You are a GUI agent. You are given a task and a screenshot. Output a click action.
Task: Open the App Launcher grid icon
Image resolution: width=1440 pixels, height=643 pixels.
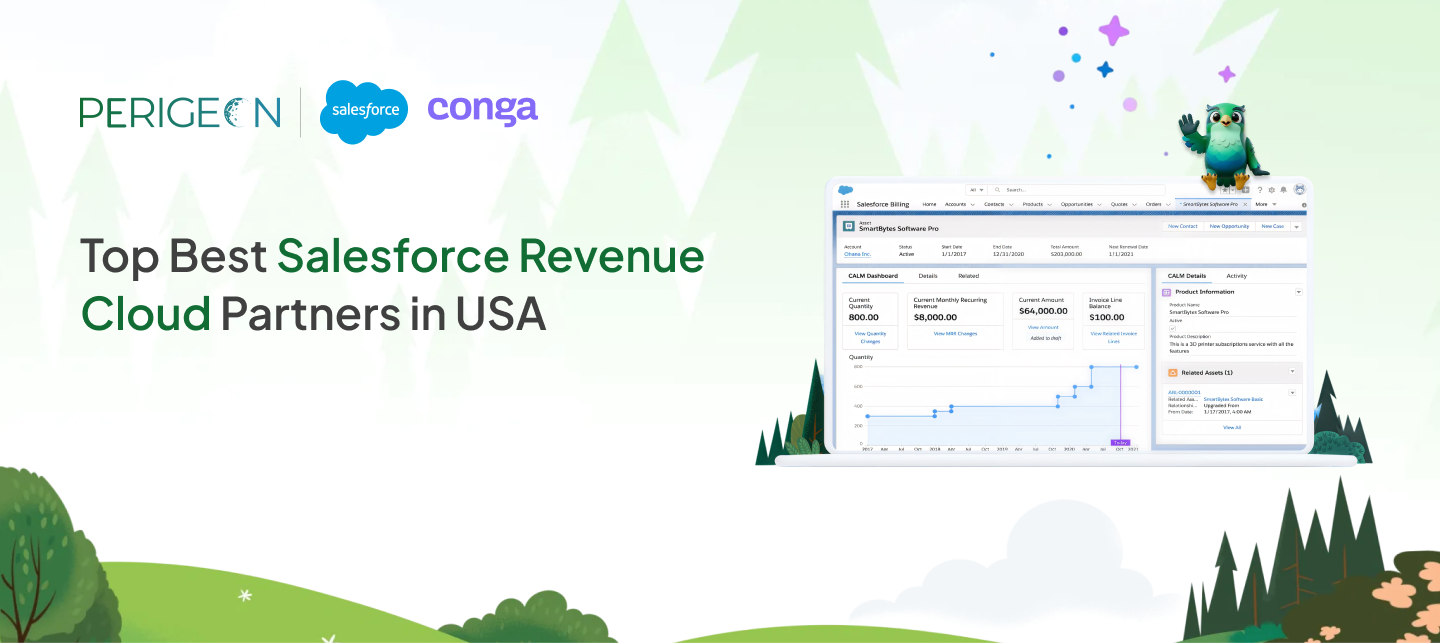pos(845,204)
